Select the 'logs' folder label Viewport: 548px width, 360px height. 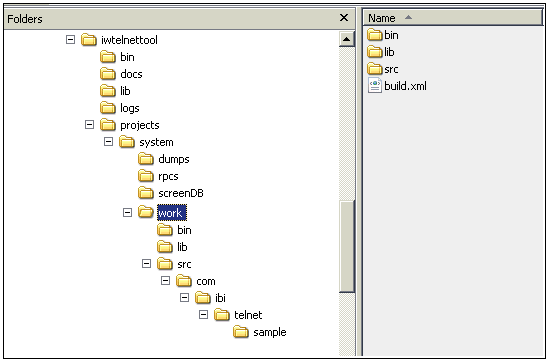coord(130,108)
